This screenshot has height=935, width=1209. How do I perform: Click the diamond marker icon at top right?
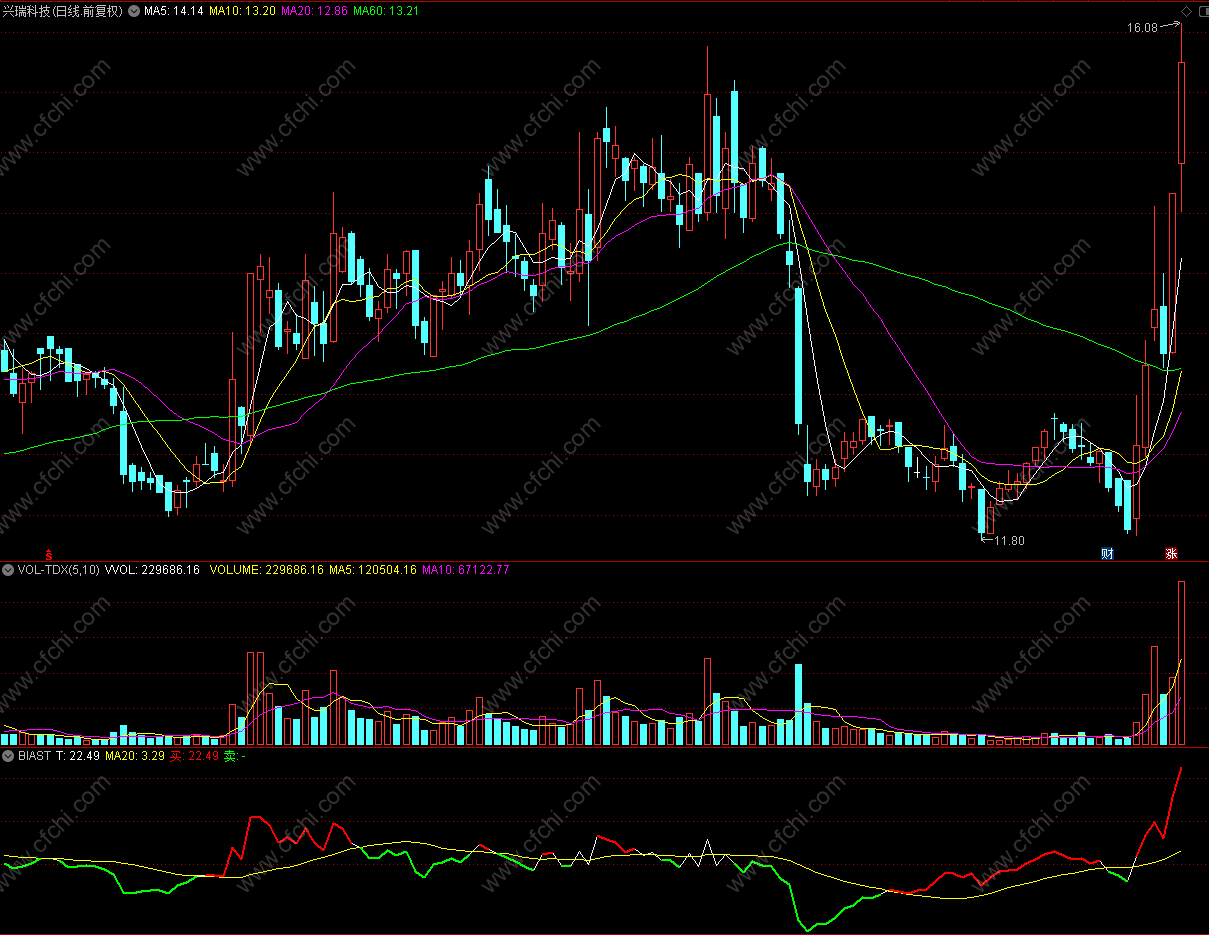coord(1186,11)
